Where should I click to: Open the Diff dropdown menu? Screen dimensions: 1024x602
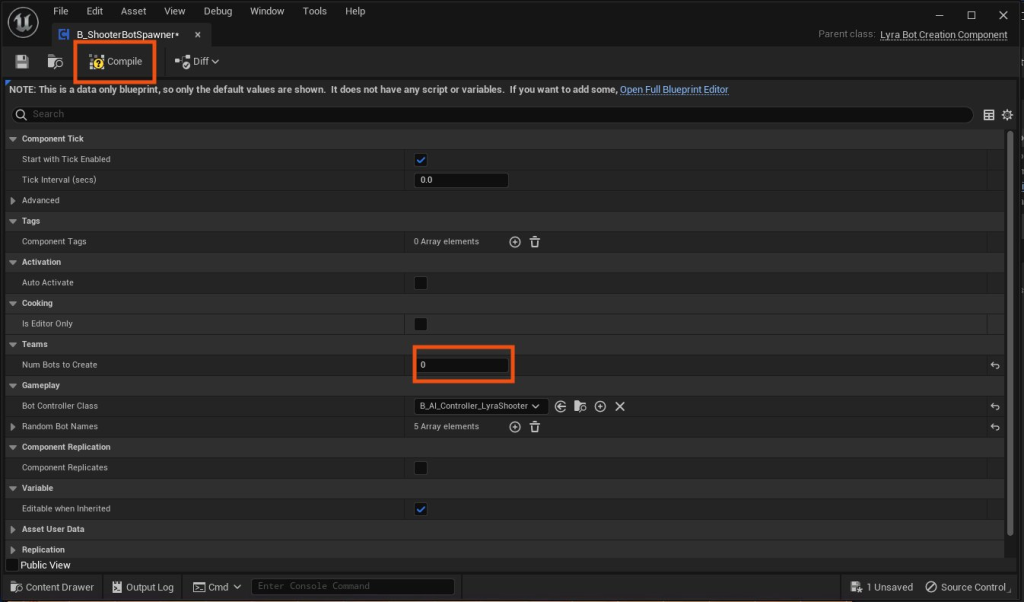197,61
